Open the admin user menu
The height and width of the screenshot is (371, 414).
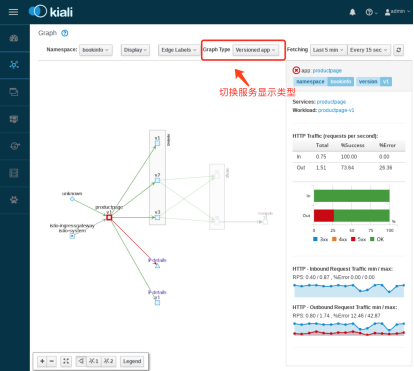(x=397, y=12)
